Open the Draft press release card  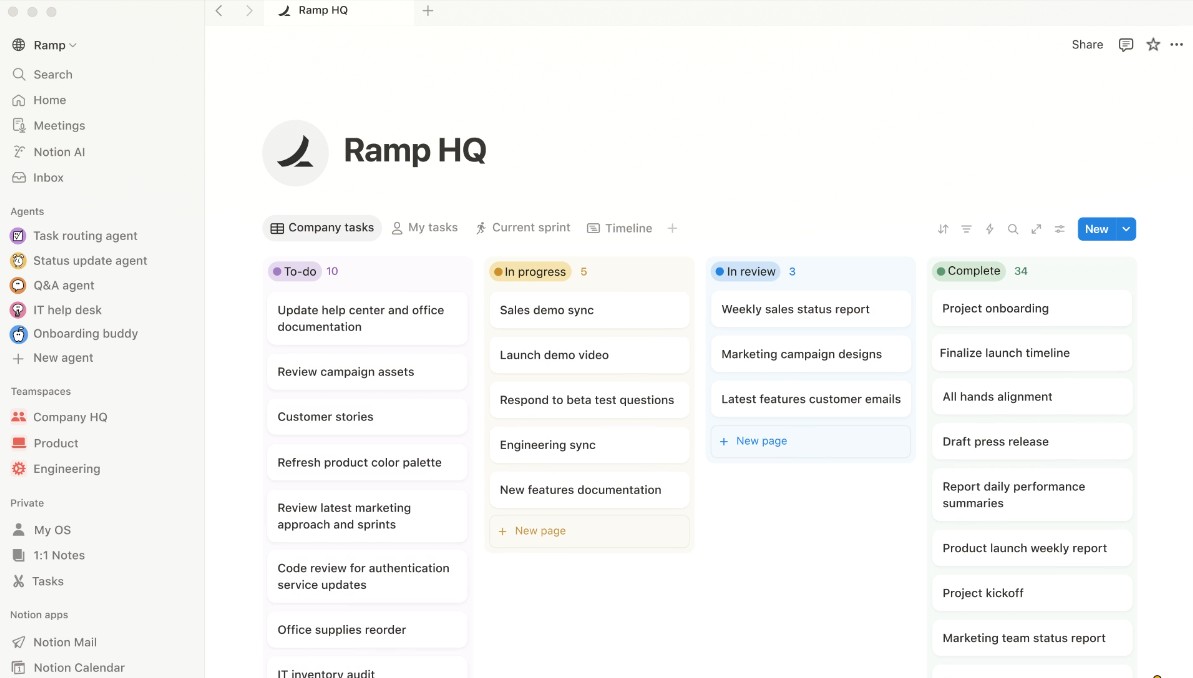pyautogui.click(x=1032, y=442)
